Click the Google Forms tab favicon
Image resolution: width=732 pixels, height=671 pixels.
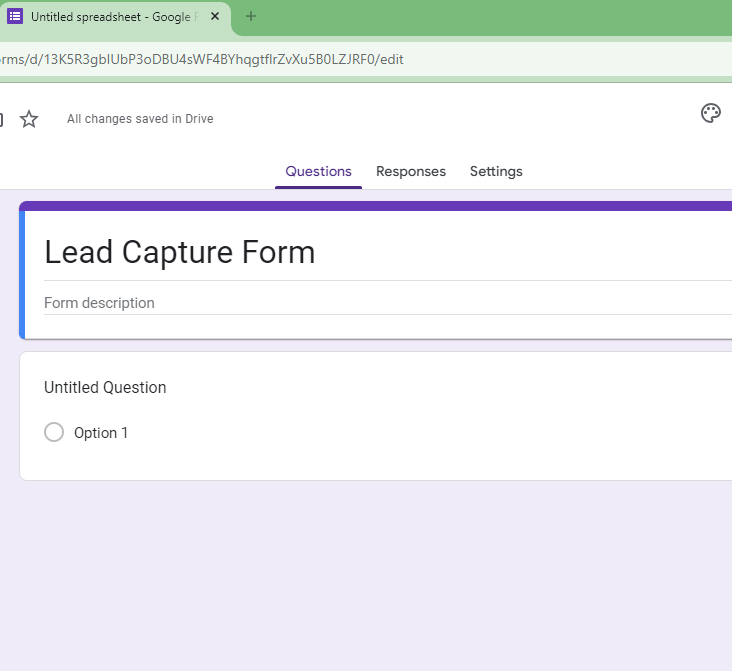15,16
